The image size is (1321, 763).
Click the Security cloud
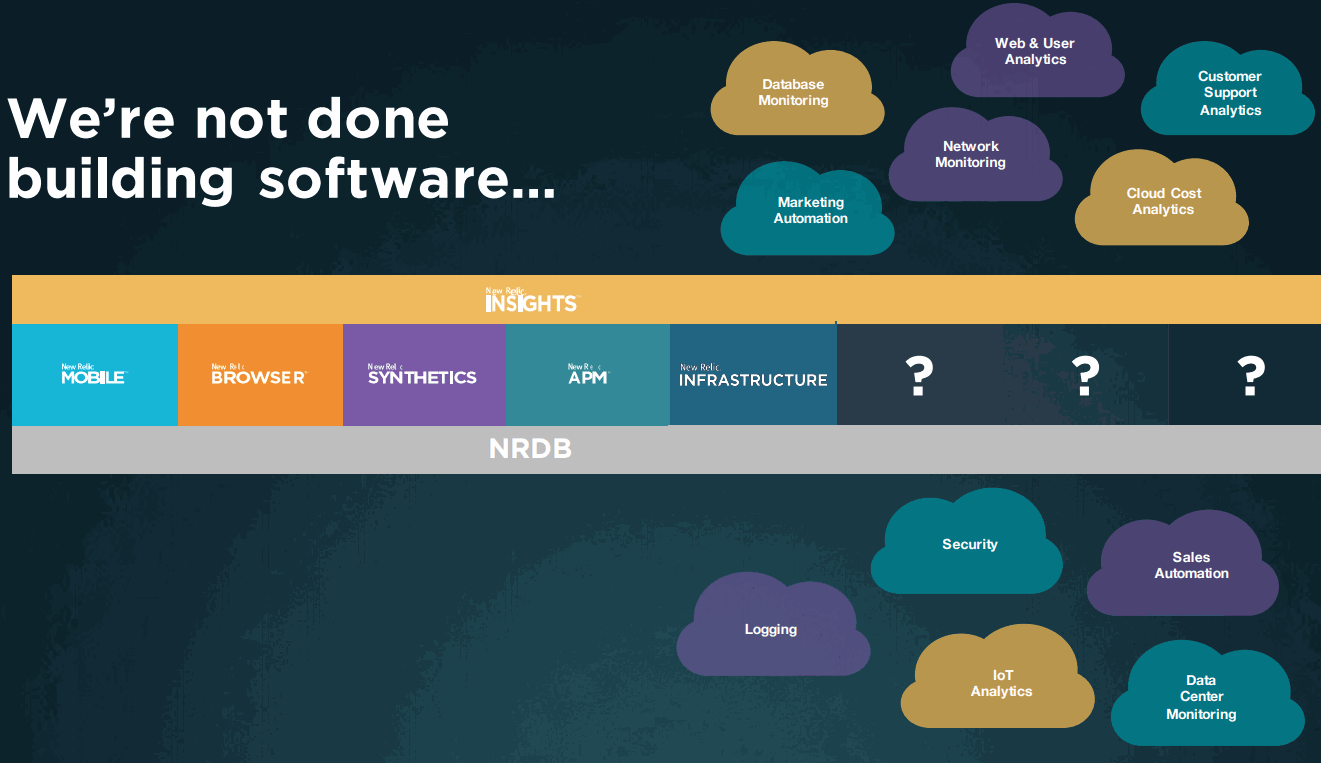click(x=966, y=542)
